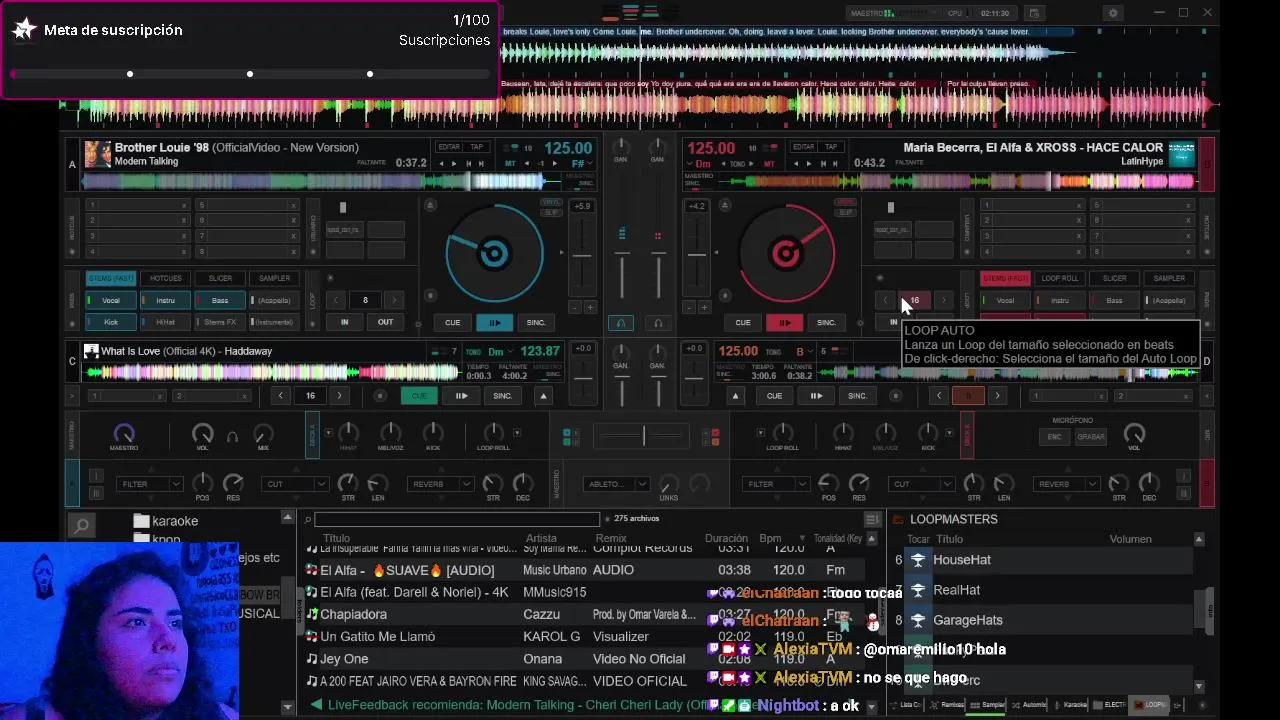Enable headphone cue for deck B
Viewport: 1280px width, 720px height.
pos(657,323)
